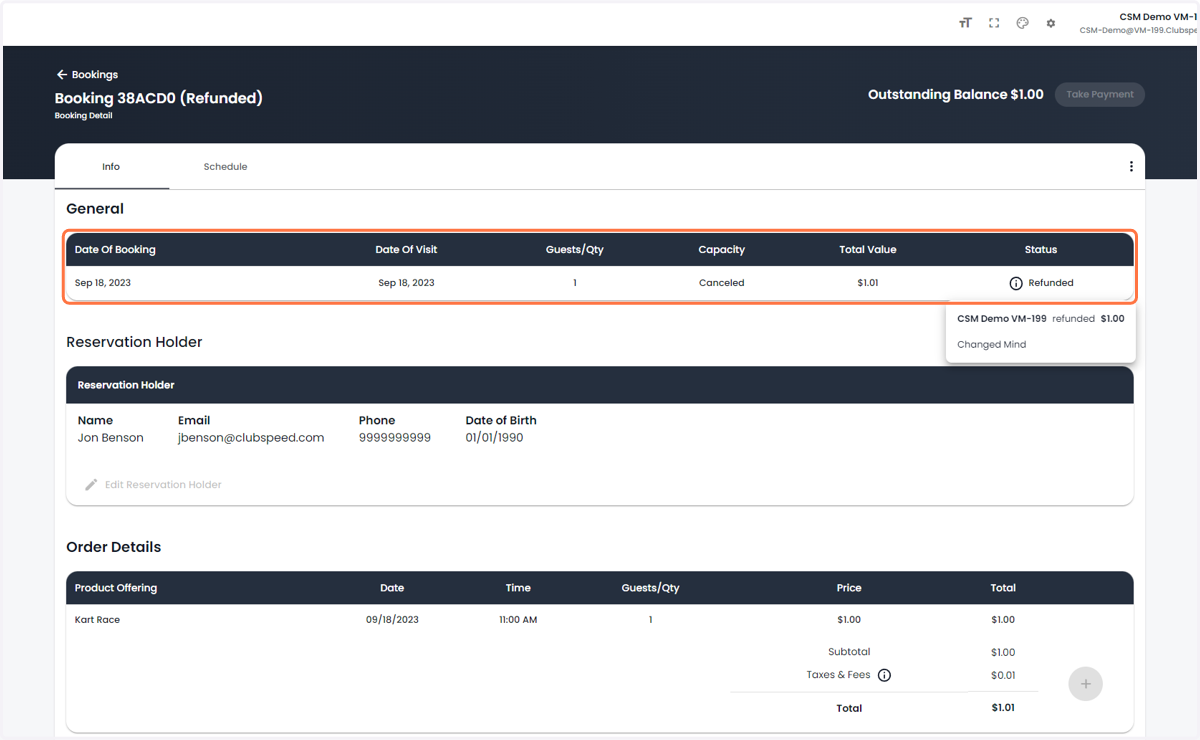Click the 11:00 AM time cell

point(518,620)
